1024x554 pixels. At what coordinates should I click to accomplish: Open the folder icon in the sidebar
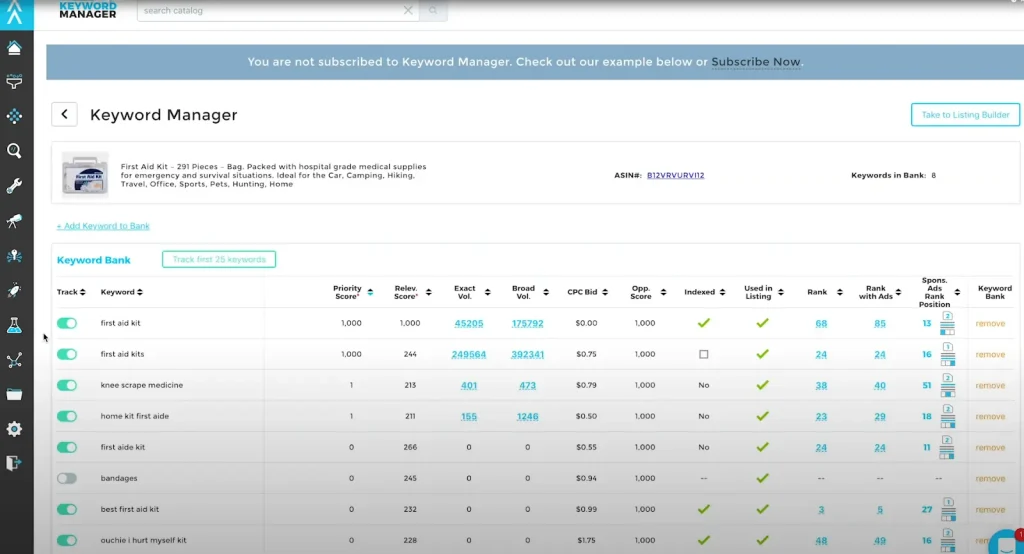tap(14, 395)
